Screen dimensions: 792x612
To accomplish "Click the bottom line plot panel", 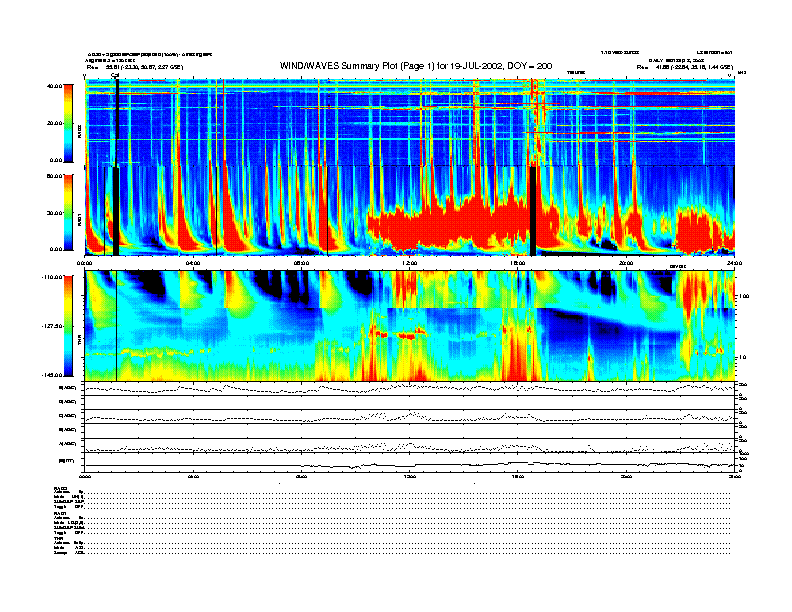I will pyautogui.click(x=410, y=463).
